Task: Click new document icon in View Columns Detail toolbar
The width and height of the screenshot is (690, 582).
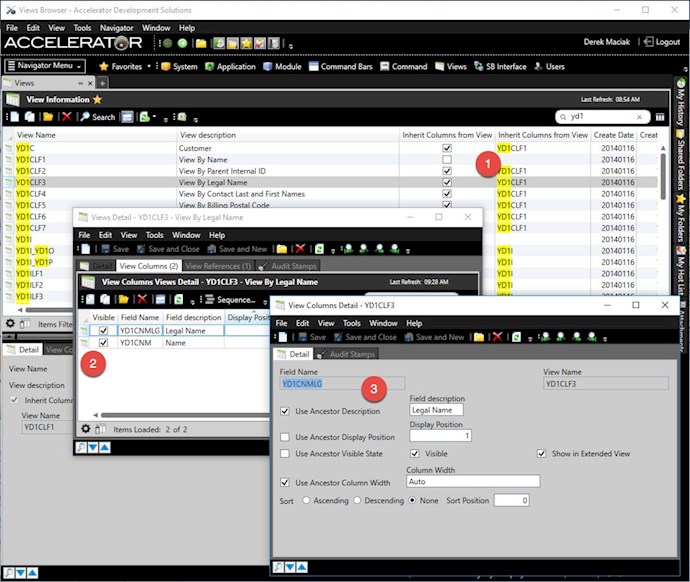Action: click(283, 337)
